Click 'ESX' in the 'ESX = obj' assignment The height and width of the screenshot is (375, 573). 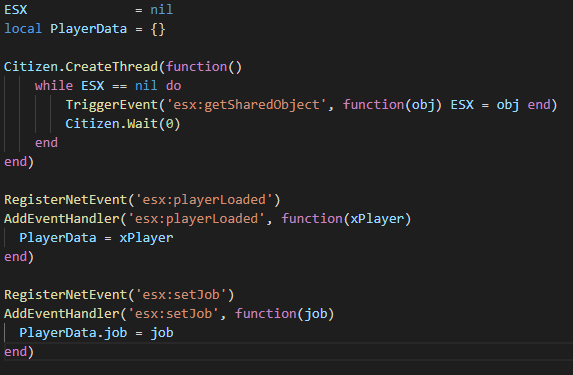click(x=462, y=105)
